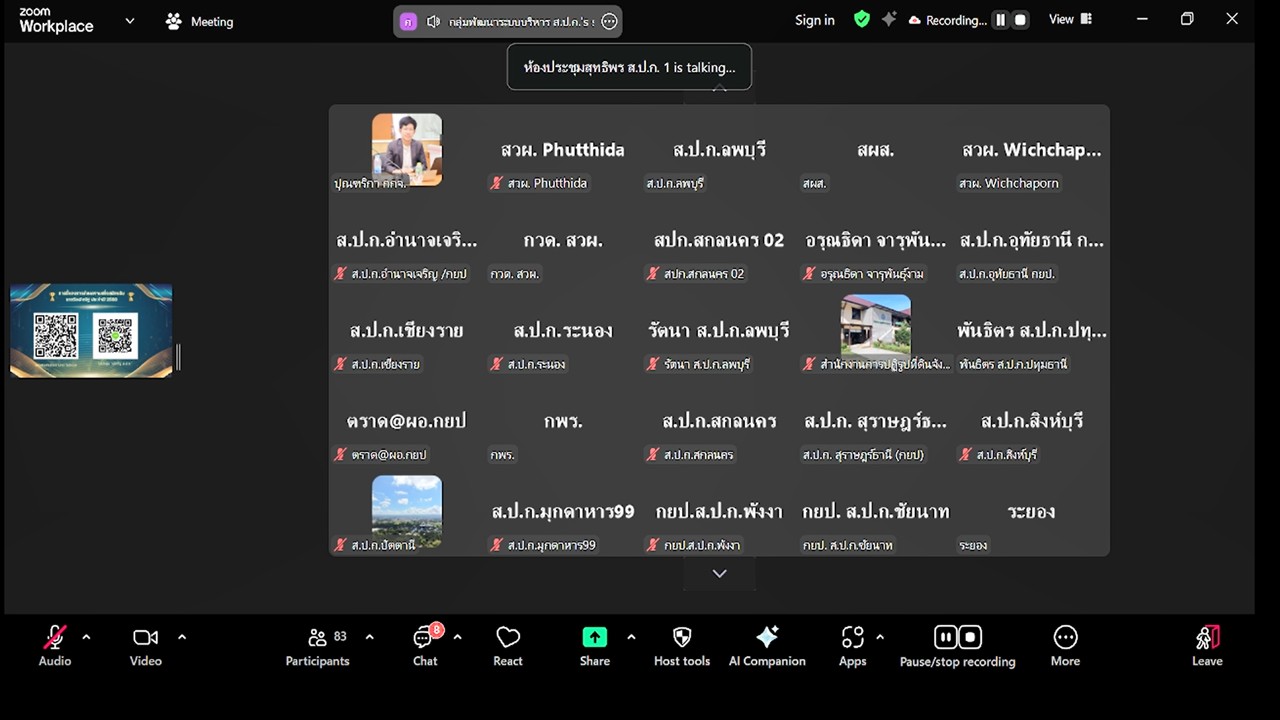Click the top-bar AI Companion sparkle
The height and width of the screenshot is (720, 1280).
(888, 19)
